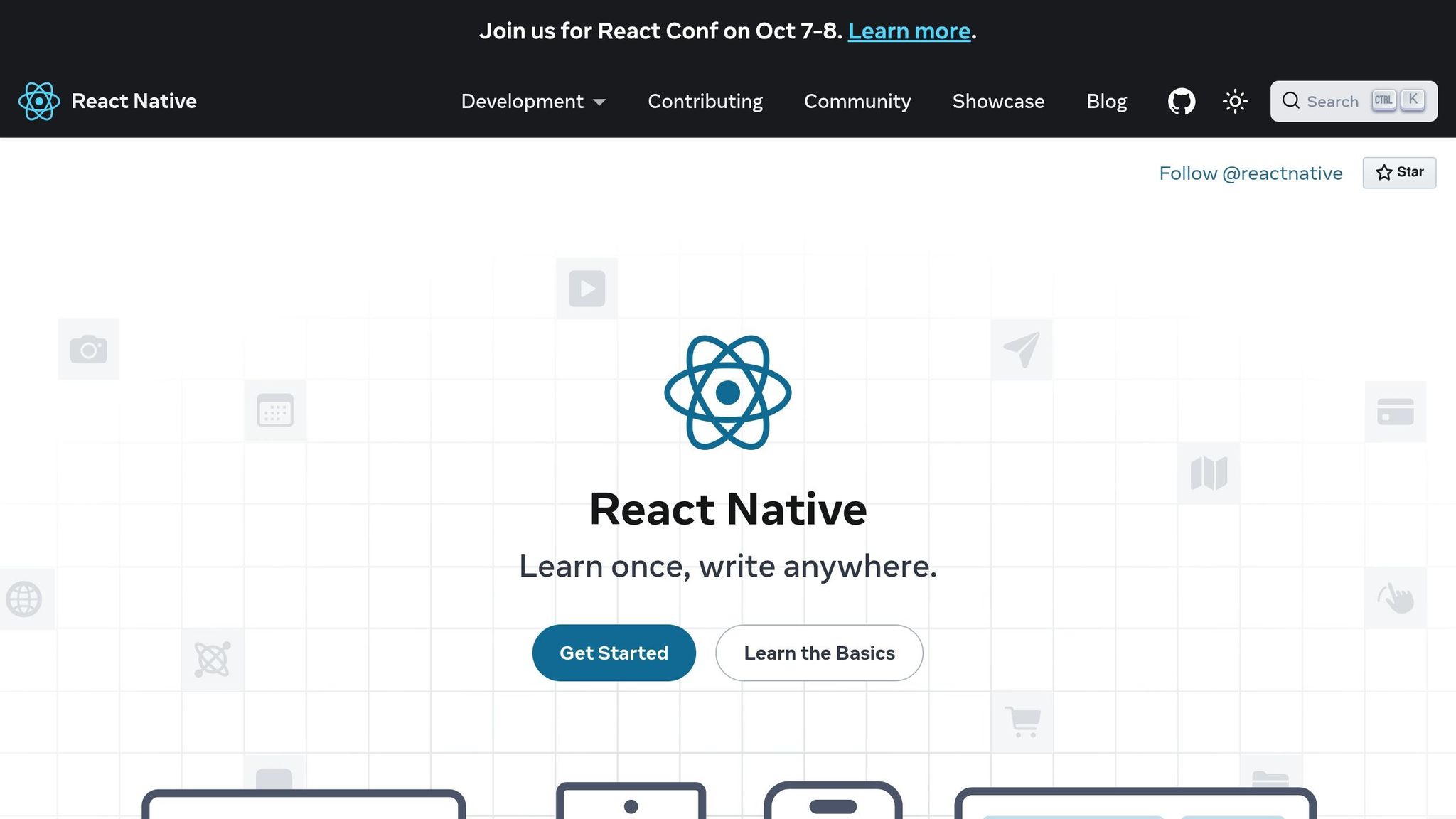Screen dimensions: 1456x819
Task: Open the Blog from the navbar
Action: 1106,101
